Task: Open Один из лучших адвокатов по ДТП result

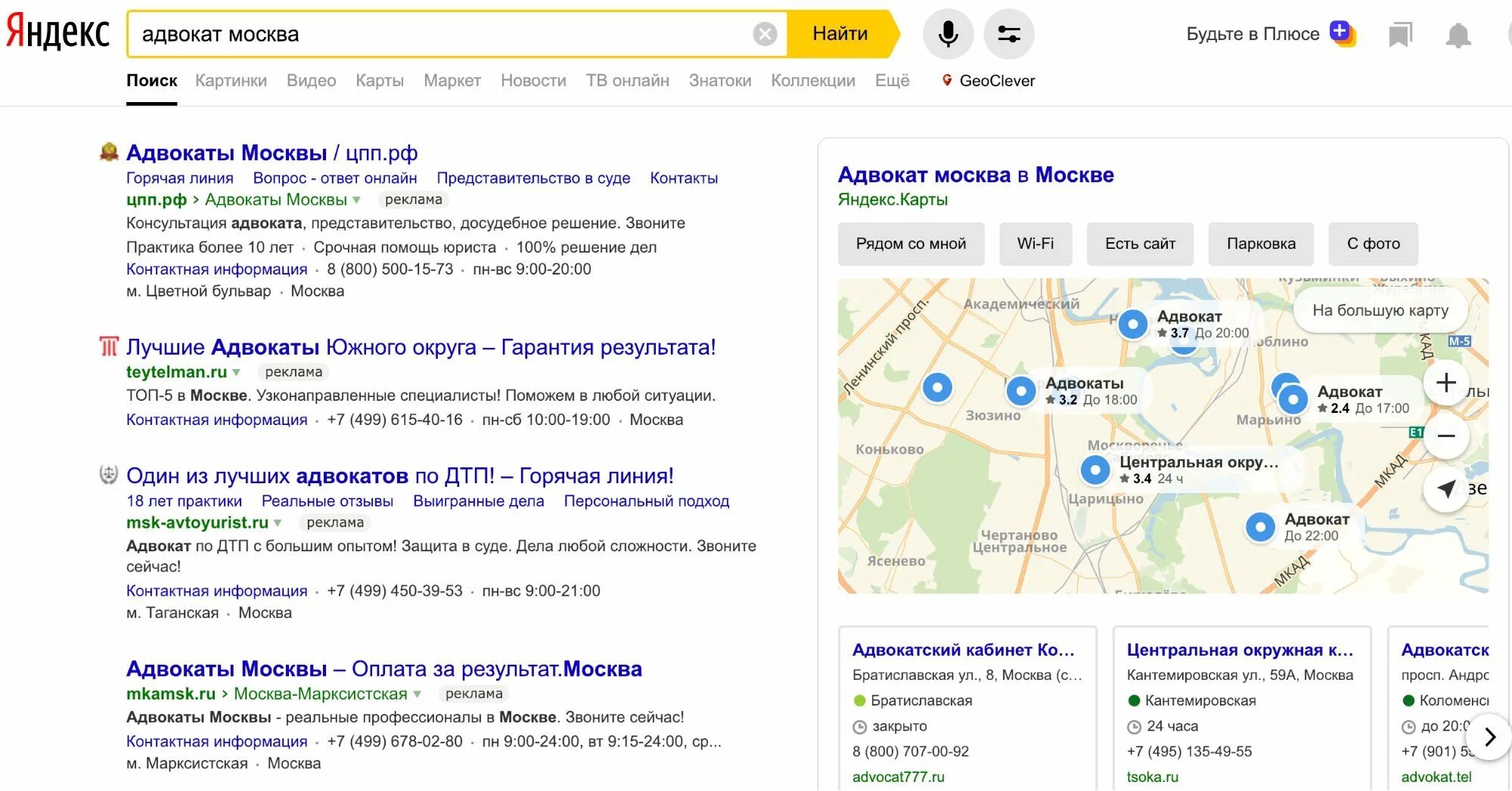Action: click(399, 476)
